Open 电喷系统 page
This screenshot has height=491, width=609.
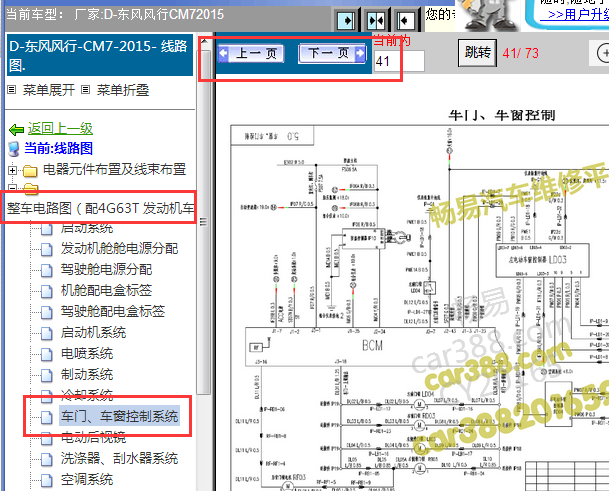[87, 353]
